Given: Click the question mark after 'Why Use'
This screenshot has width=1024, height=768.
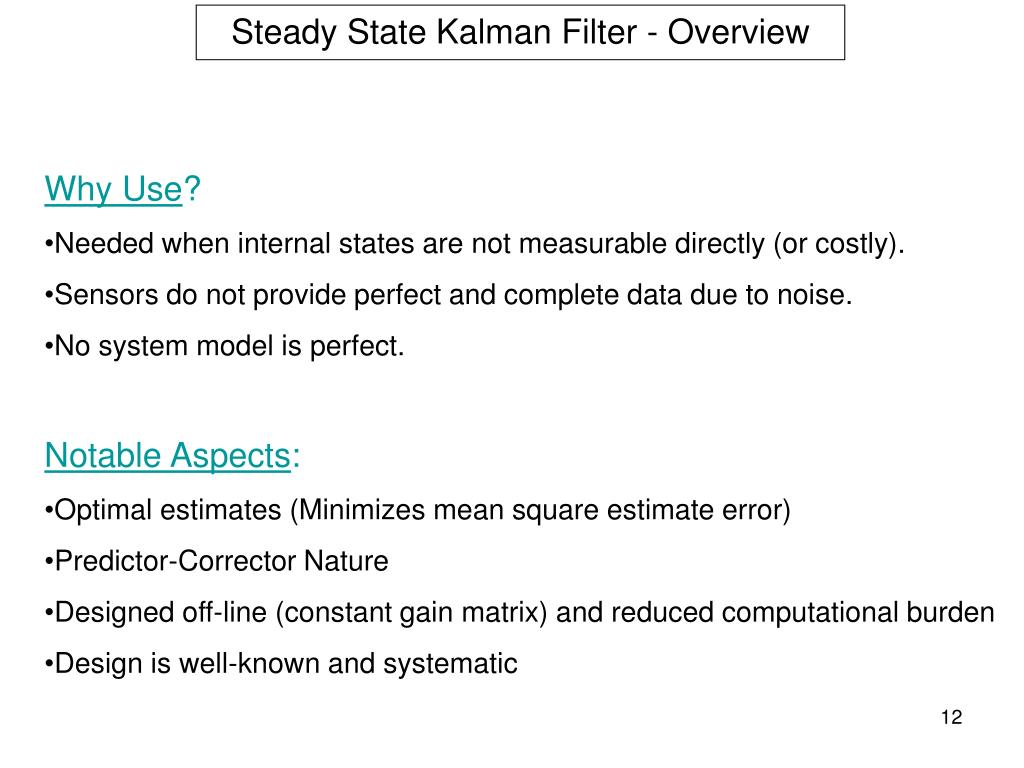Looking at the screenshot, I should click(x=192, y=189).
